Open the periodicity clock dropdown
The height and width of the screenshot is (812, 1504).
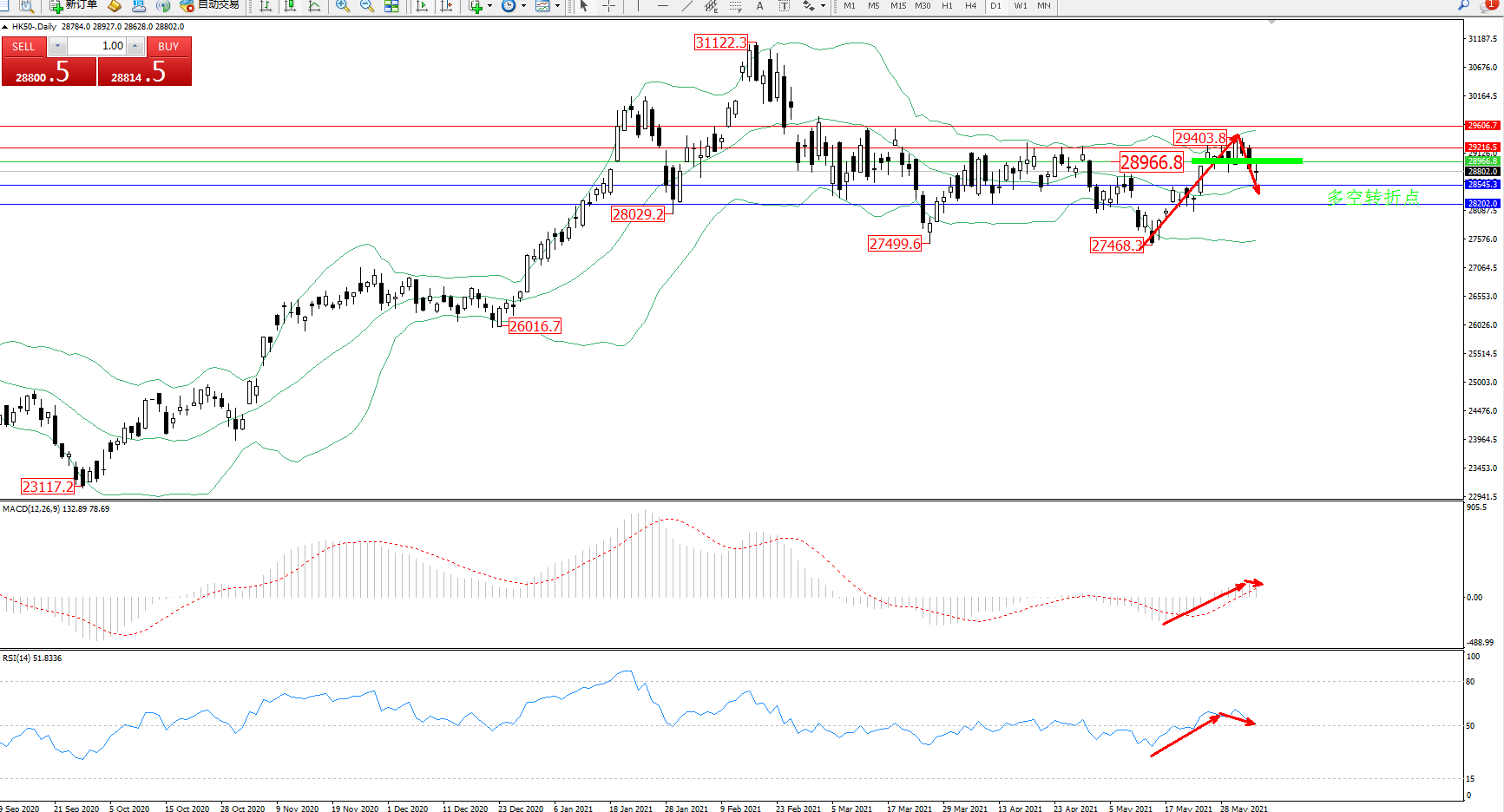point(523,6)
